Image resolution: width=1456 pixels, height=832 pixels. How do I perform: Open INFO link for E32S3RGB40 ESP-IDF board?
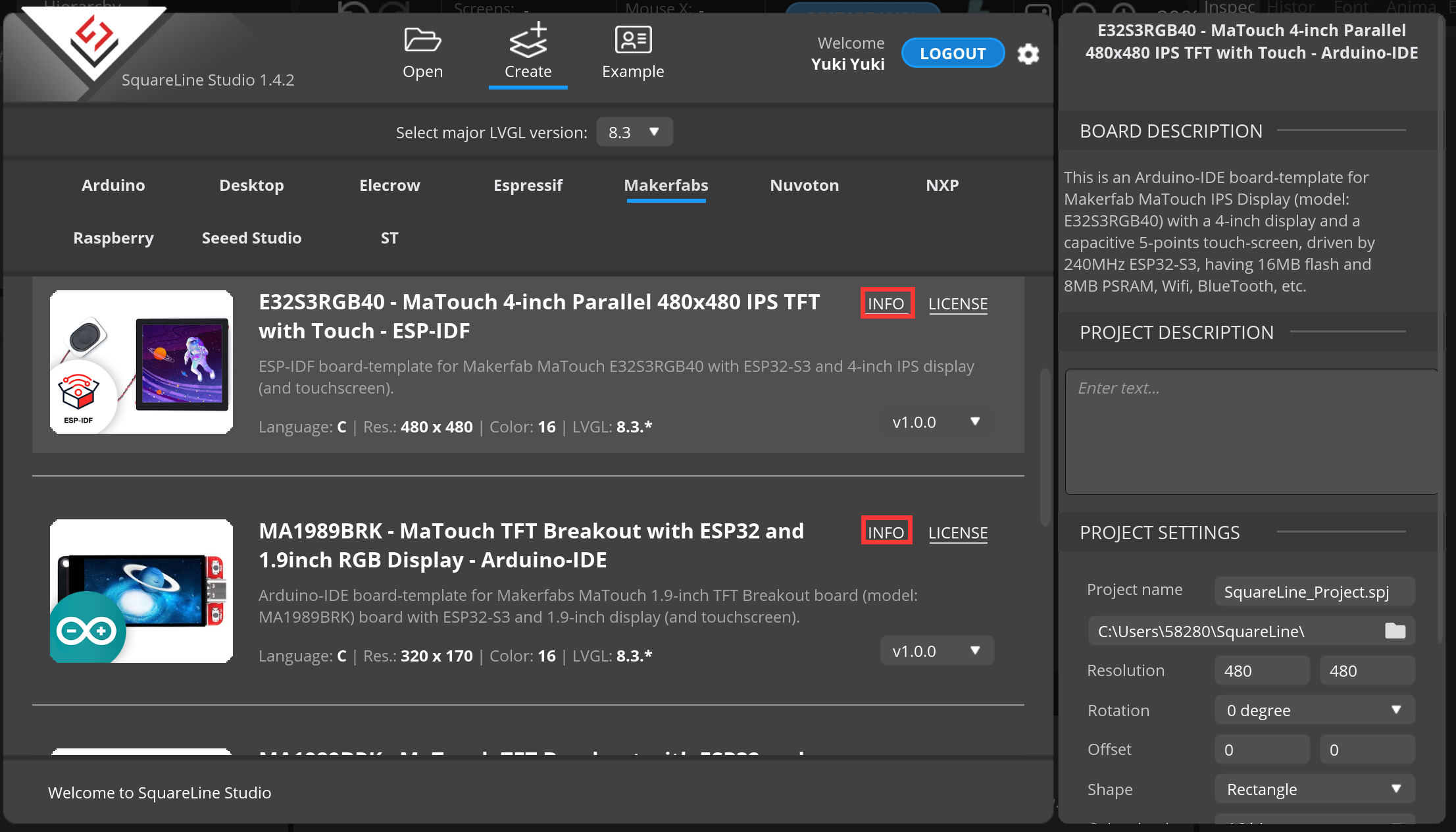point(886,303)
